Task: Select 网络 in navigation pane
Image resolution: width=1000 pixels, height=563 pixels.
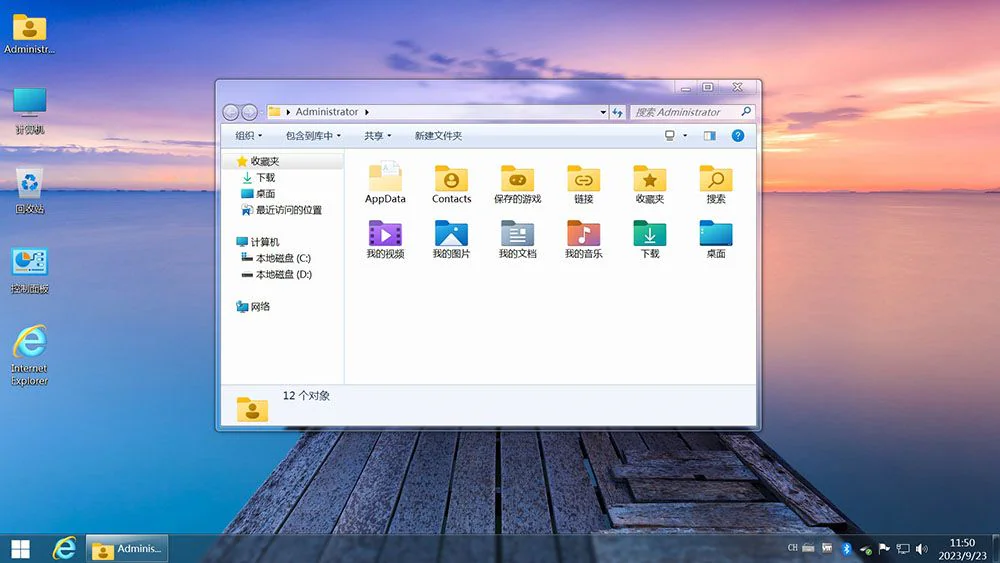Action: [253, 307]
